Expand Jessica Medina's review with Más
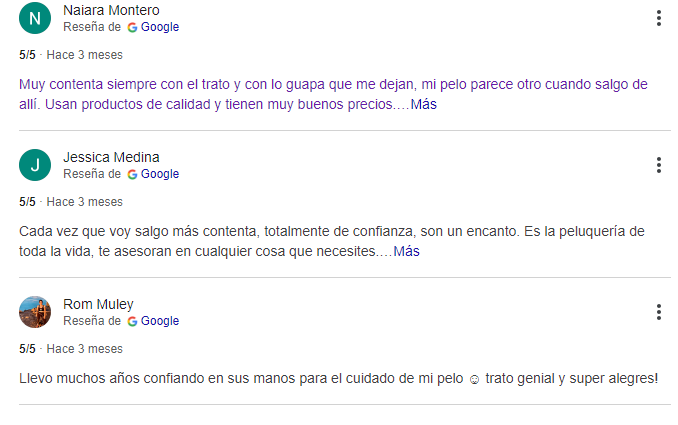This screenshot has width=678, height=425. [x=406, y=251]
